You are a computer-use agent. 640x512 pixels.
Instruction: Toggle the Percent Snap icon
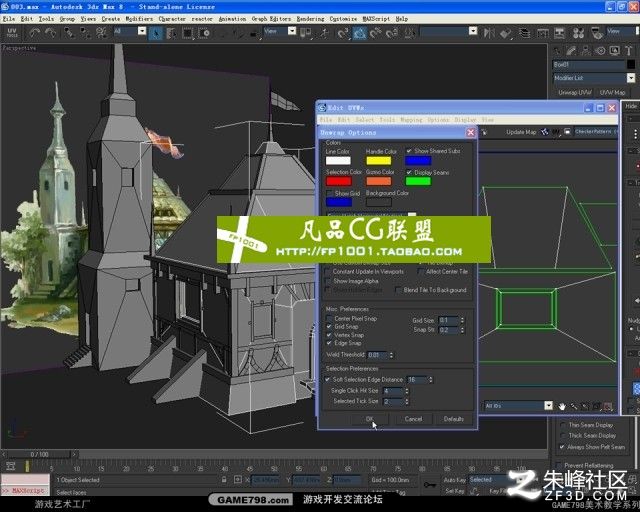click(376, 33)
